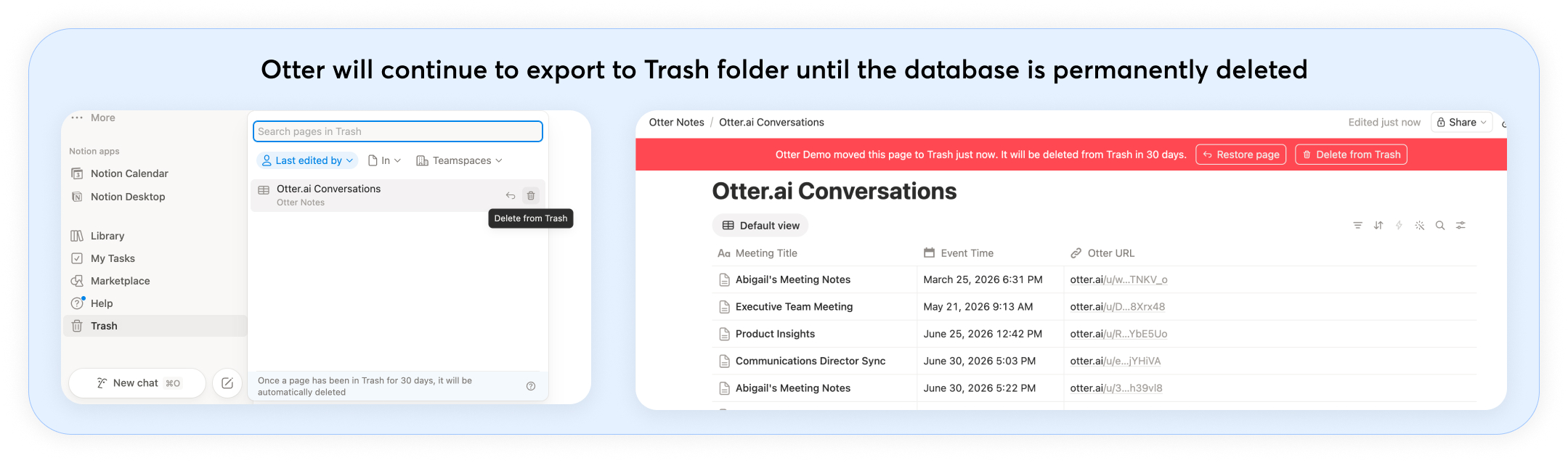Click Otter.ai Conversations page title
1568x463 pixels.
point(834,192)
